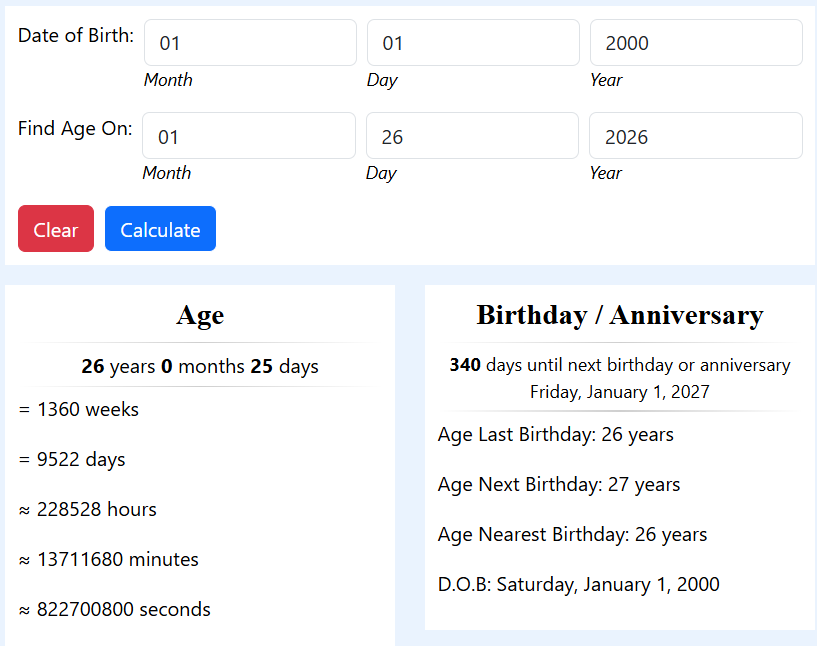Click the 228528 hours result line
Screen dimensions: 817x646
[x=96, y=509]
